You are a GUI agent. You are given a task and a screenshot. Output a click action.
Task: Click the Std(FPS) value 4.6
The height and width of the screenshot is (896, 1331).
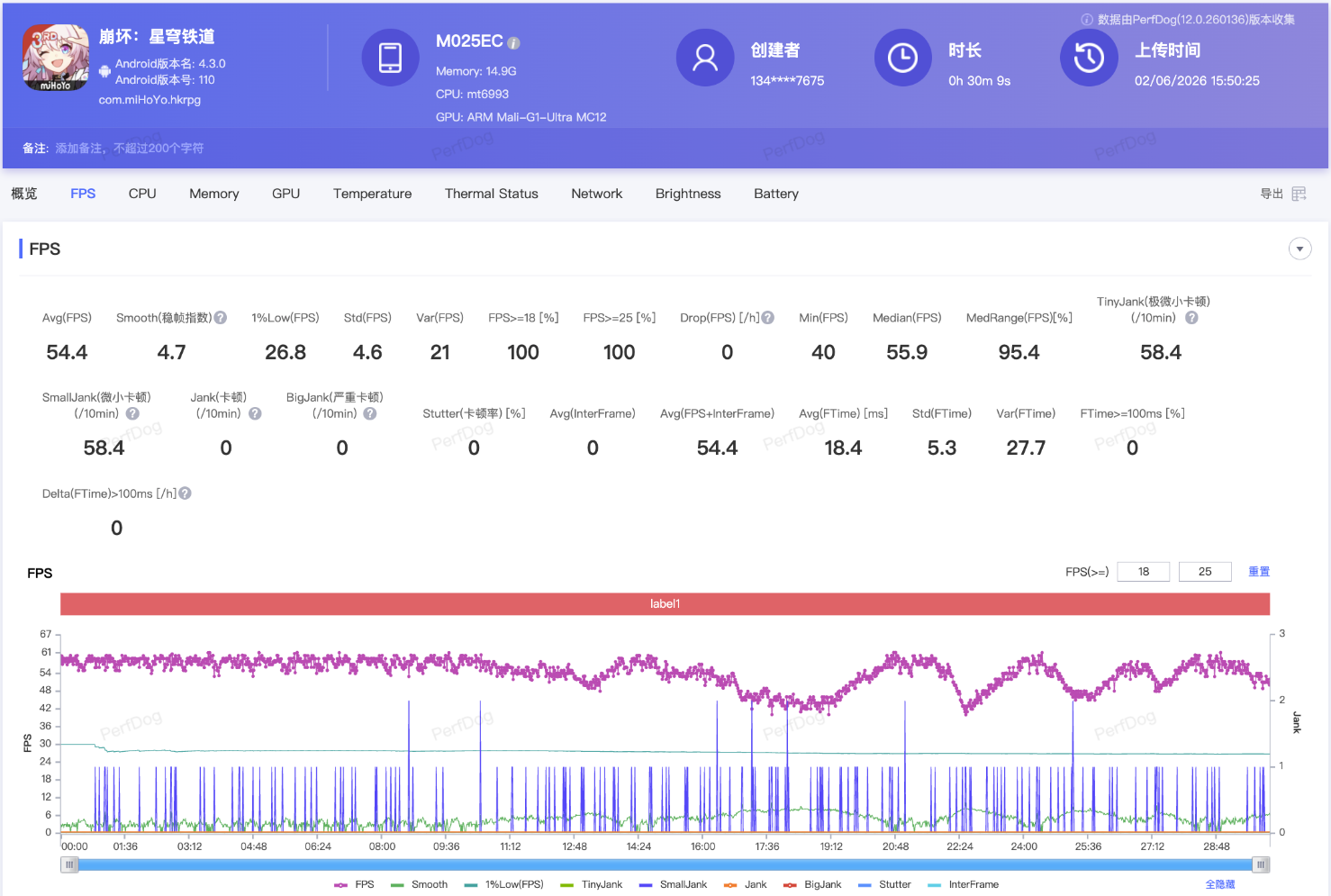pyautogui.click(x=367, y=353)
